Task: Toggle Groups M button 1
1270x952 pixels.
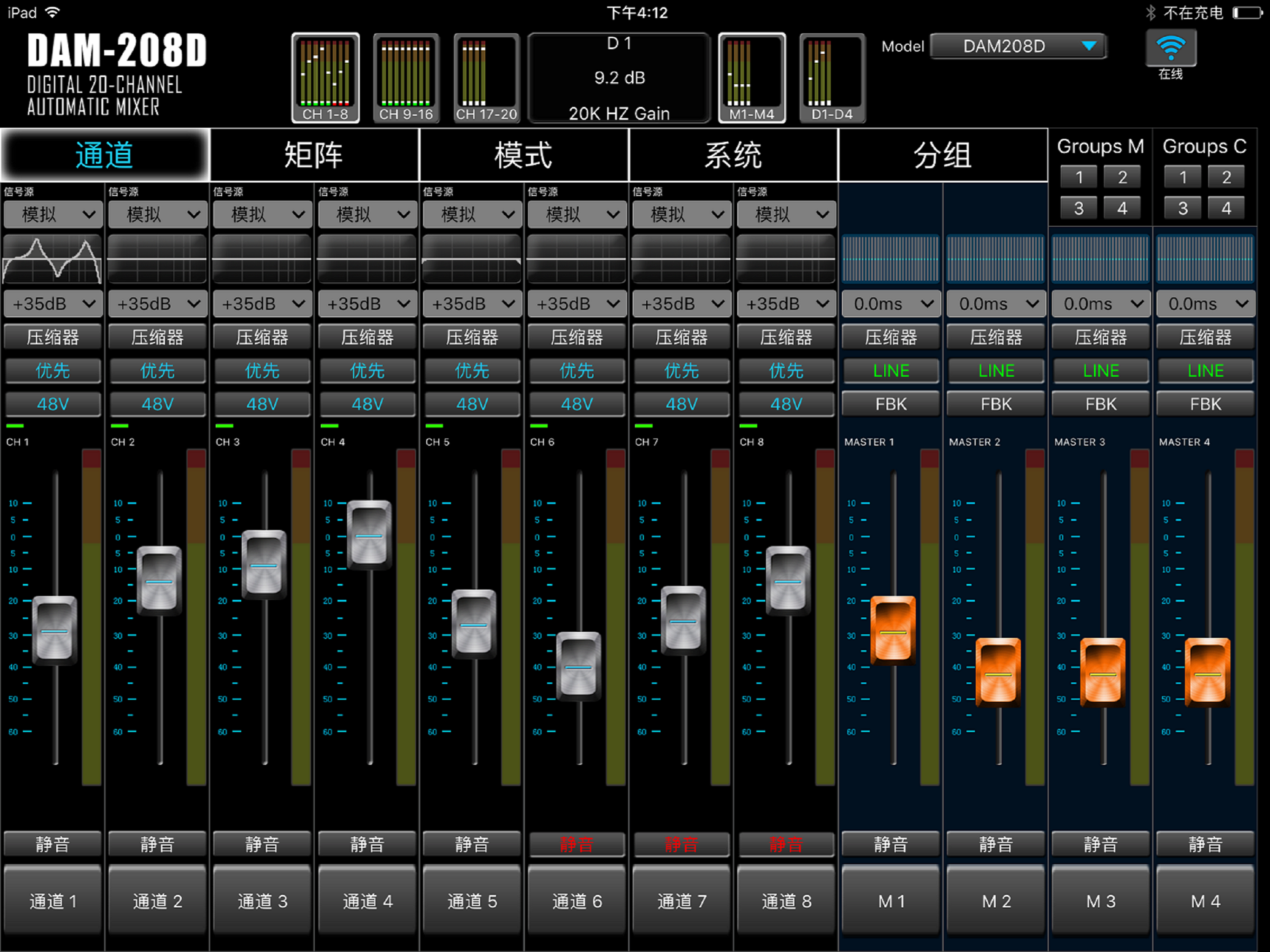Action: pyautogui.click(x=1079, y=178)
